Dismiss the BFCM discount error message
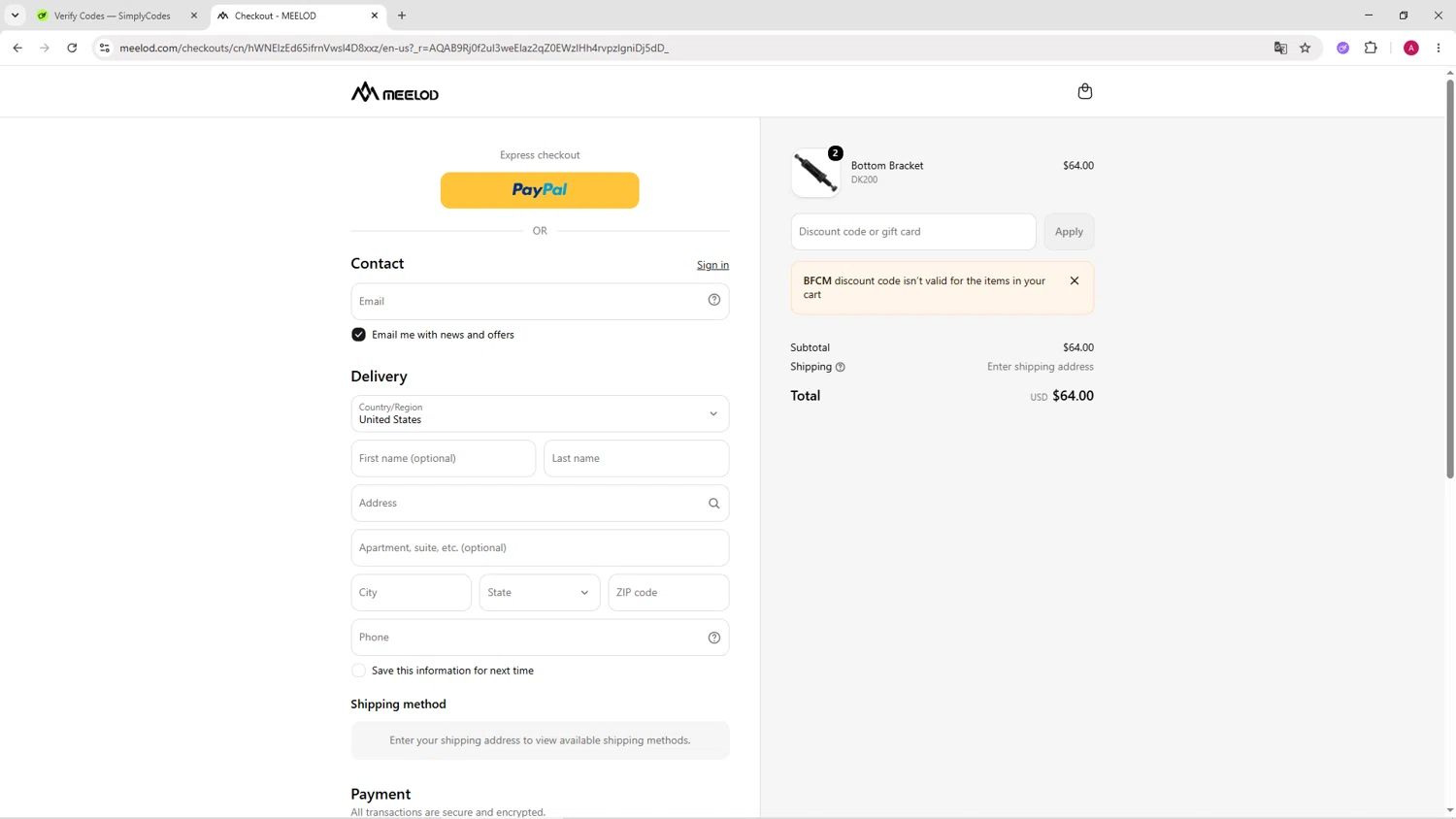The image size is (1456, 819). [x=1075, y=280]
